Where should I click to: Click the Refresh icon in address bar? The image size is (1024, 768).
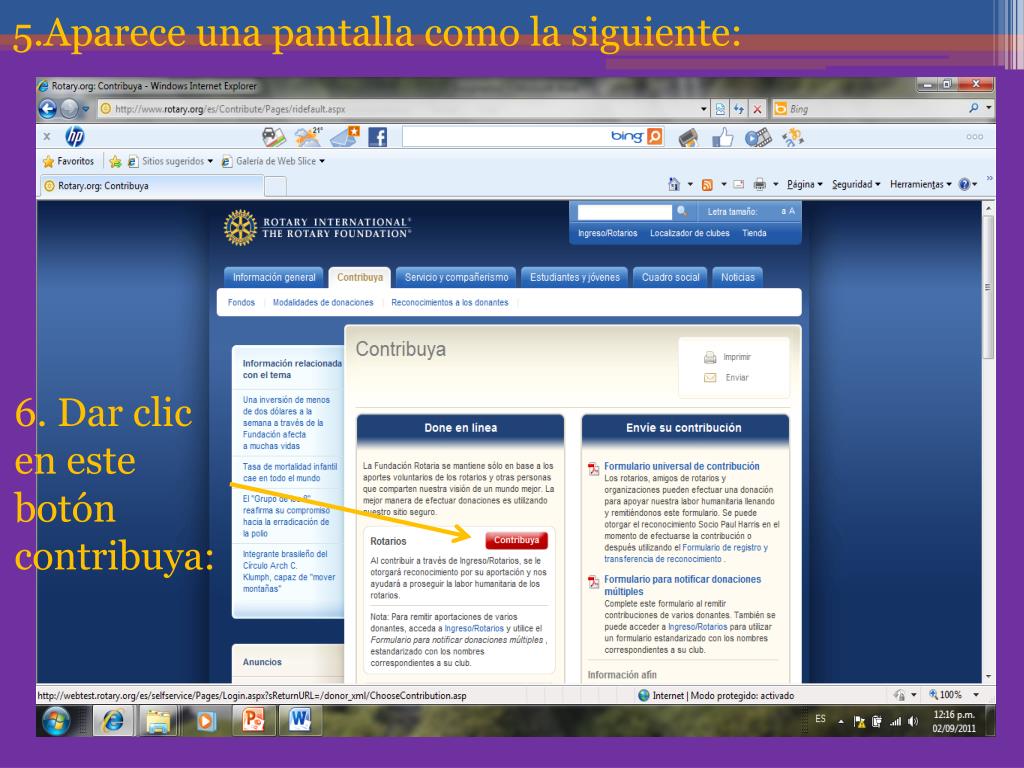pos(739,109)
